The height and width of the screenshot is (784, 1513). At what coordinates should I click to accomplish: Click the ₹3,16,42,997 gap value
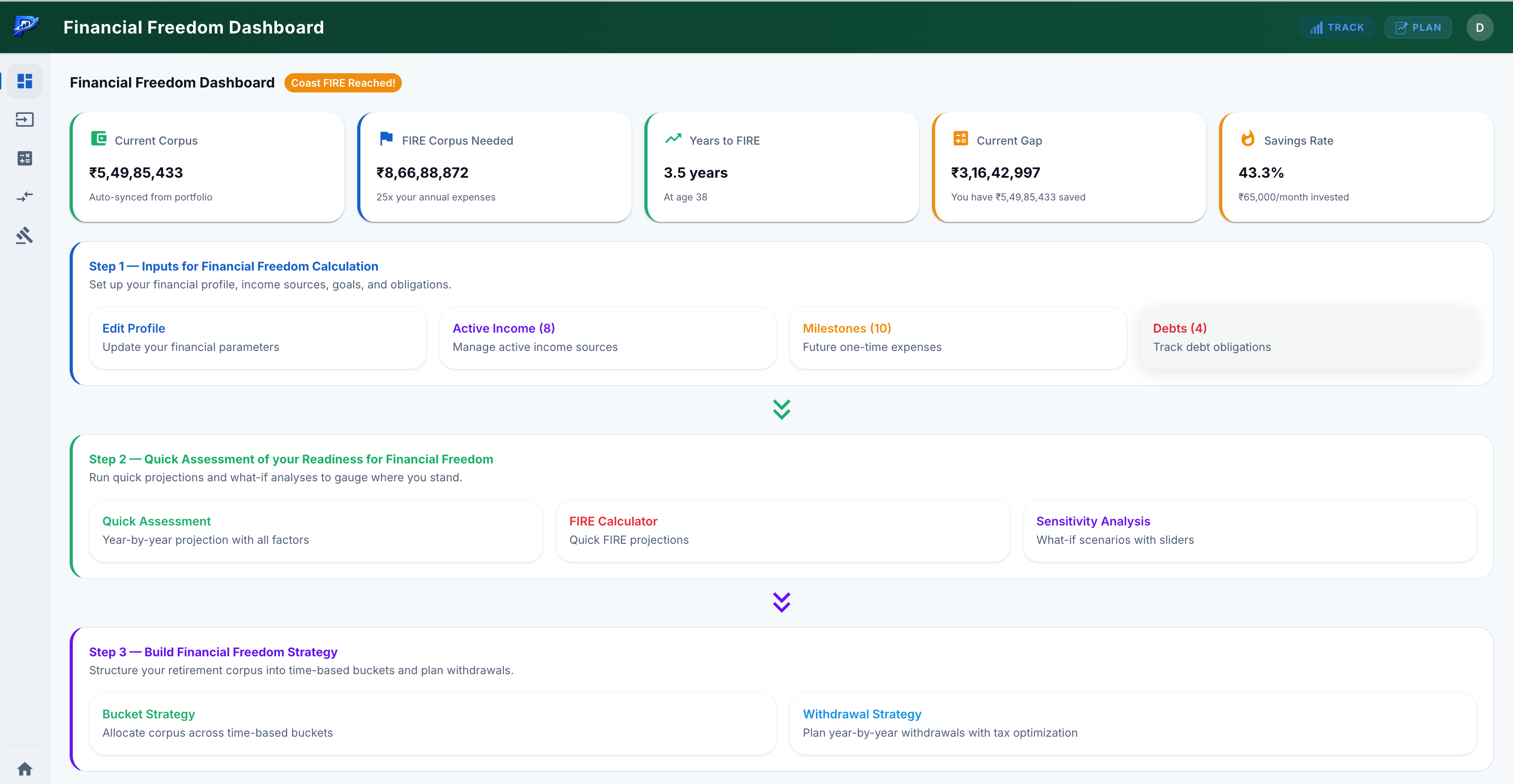coord(995,172)
